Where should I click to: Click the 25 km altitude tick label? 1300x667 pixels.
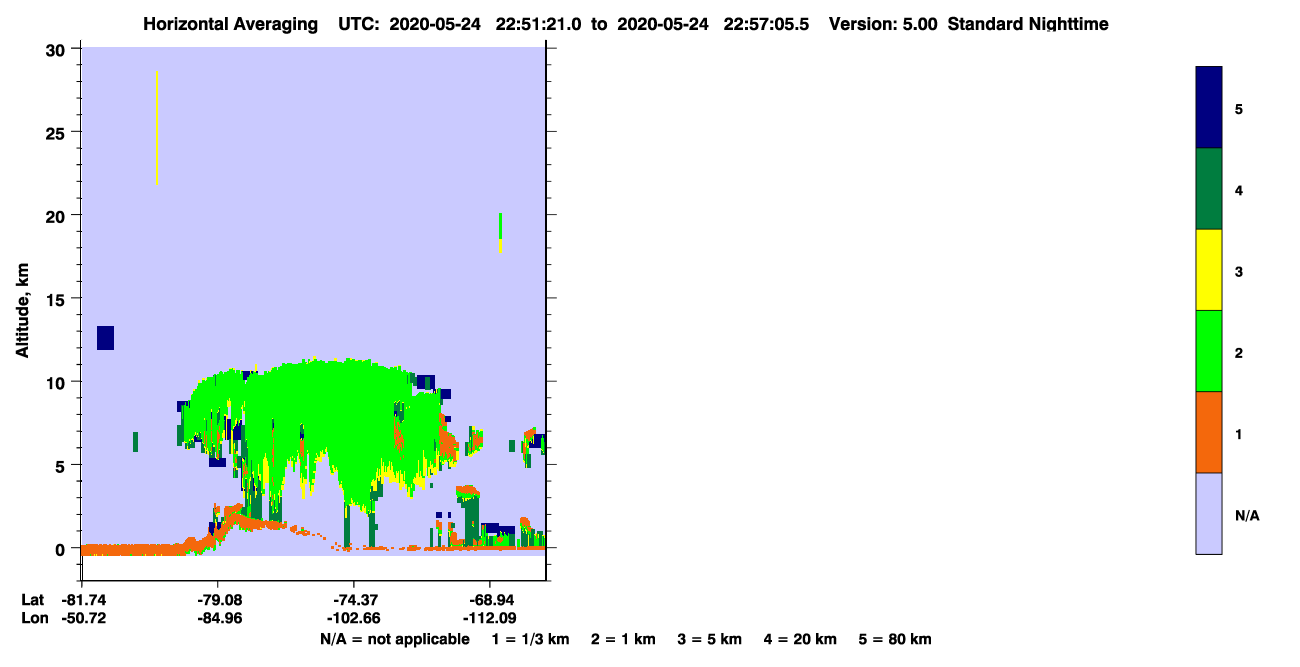click(x=57, y=133)
